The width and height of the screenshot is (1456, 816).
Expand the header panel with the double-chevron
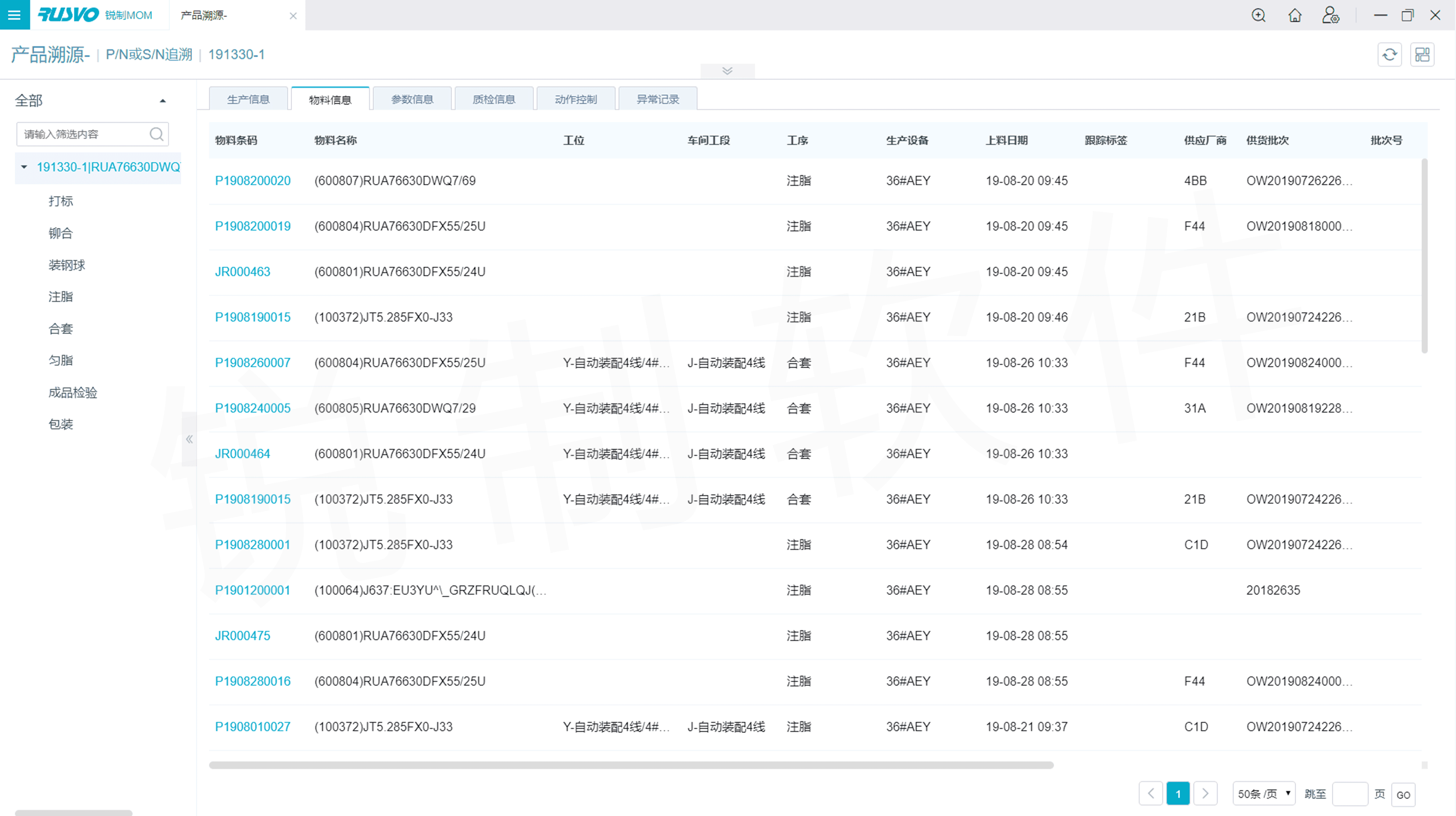tap(727, 71)
